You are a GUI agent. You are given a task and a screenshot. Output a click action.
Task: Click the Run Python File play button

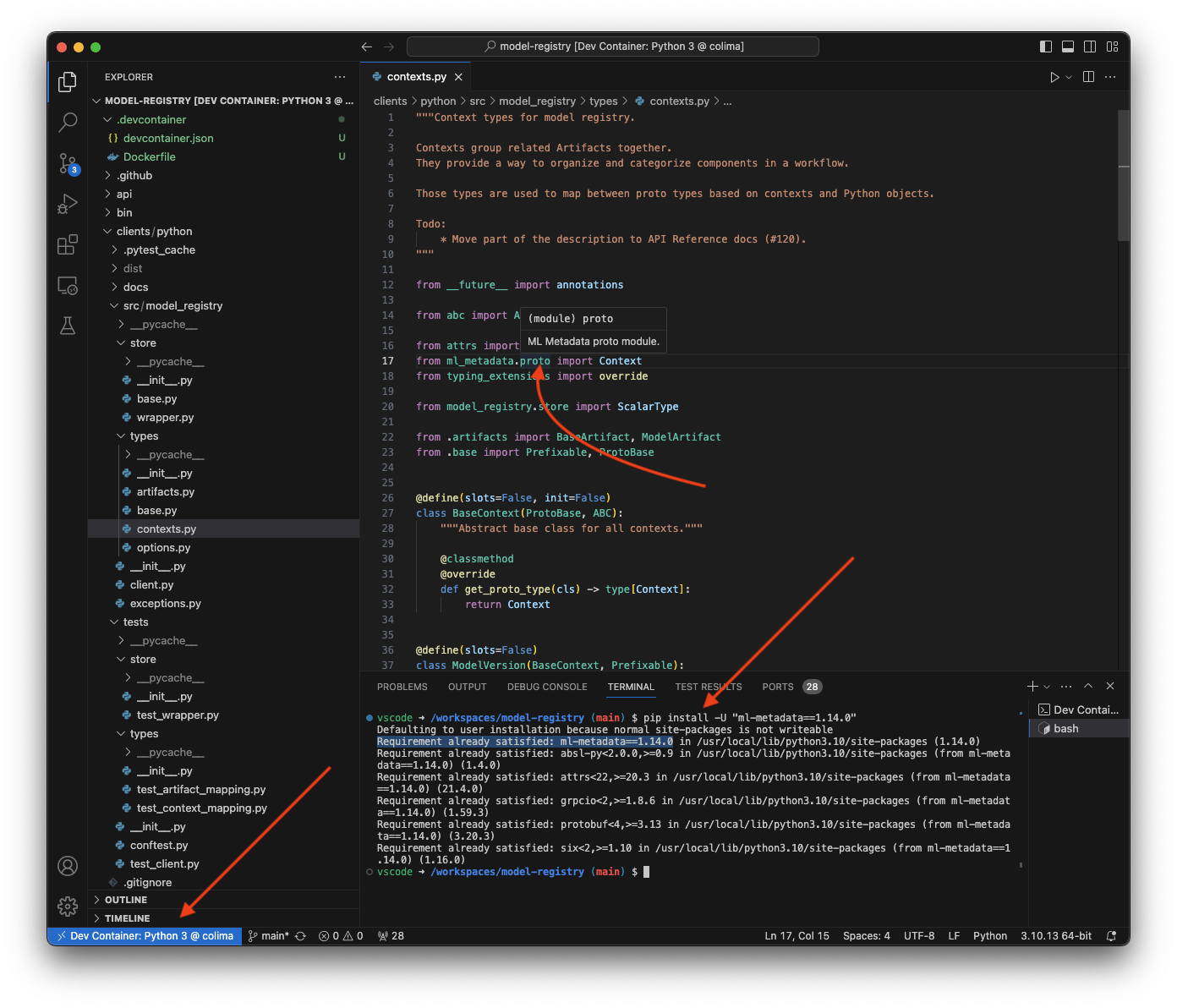point(1054,77)
